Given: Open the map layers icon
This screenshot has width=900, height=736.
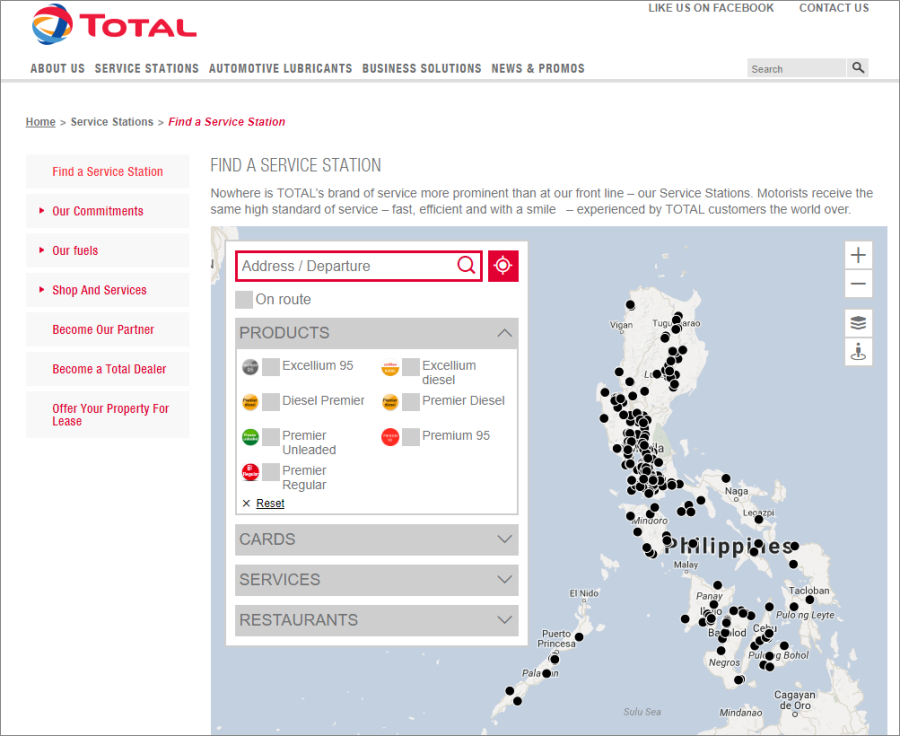Looking at the screenshot, I should pos(858,323).
